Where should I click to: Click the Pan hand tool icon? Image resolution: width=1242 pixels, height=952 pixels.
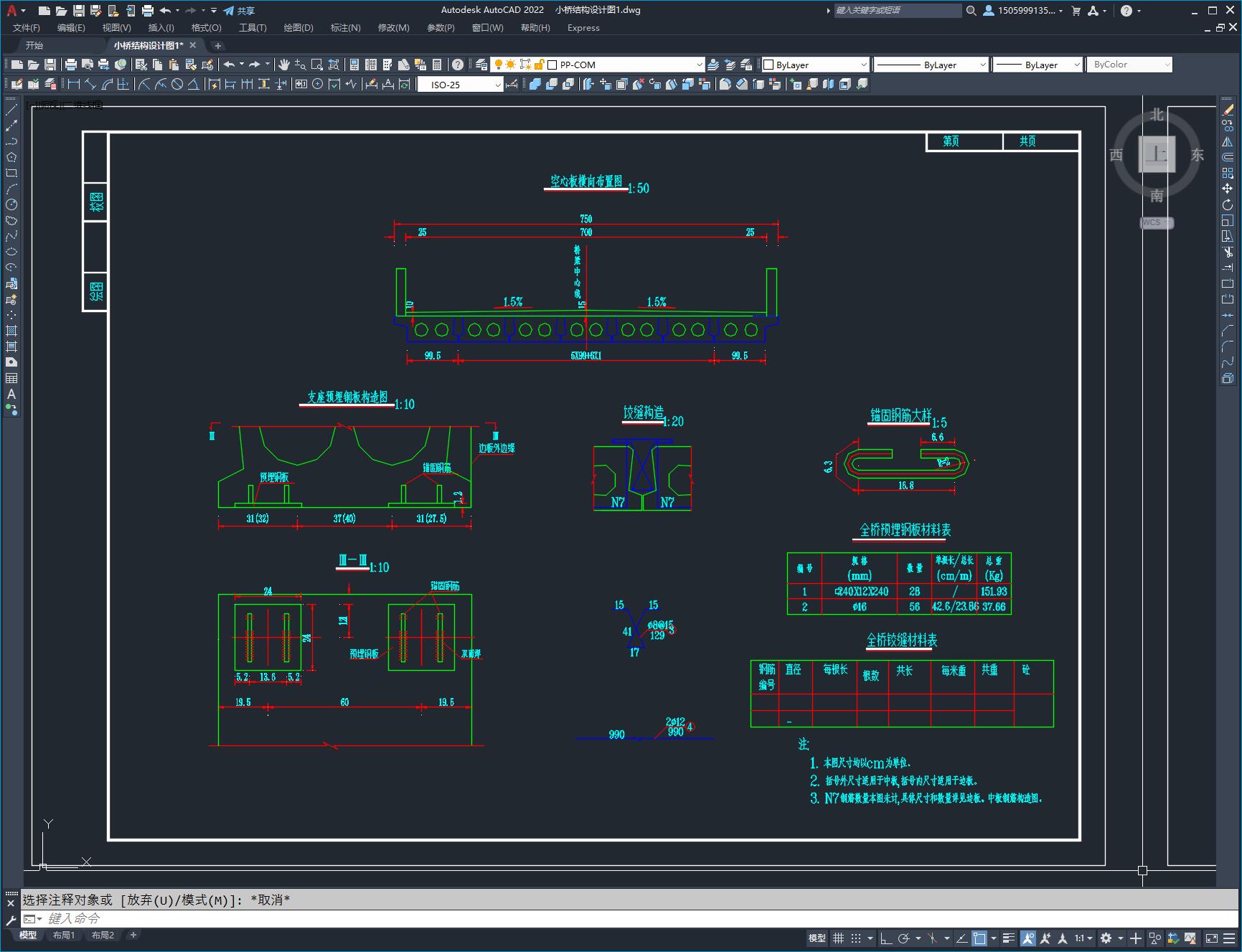pyautogui.click(x=284, y=65)
